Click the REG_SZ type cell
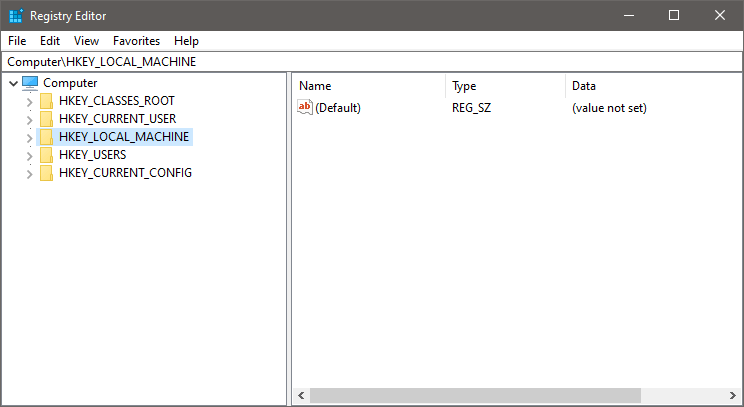The height and width of the screenshot is (407, 744). (472, 108)
